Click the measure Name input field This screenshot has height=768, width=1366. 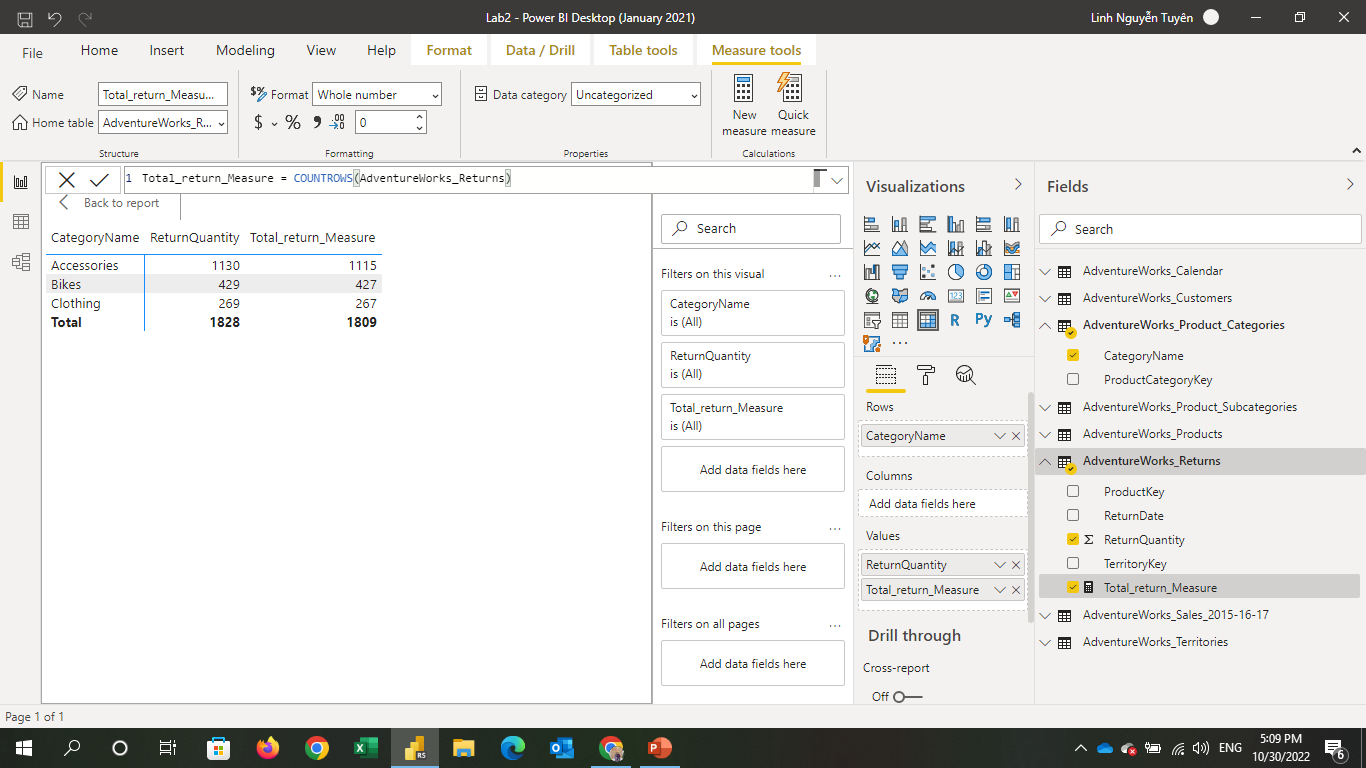(163, 94)
